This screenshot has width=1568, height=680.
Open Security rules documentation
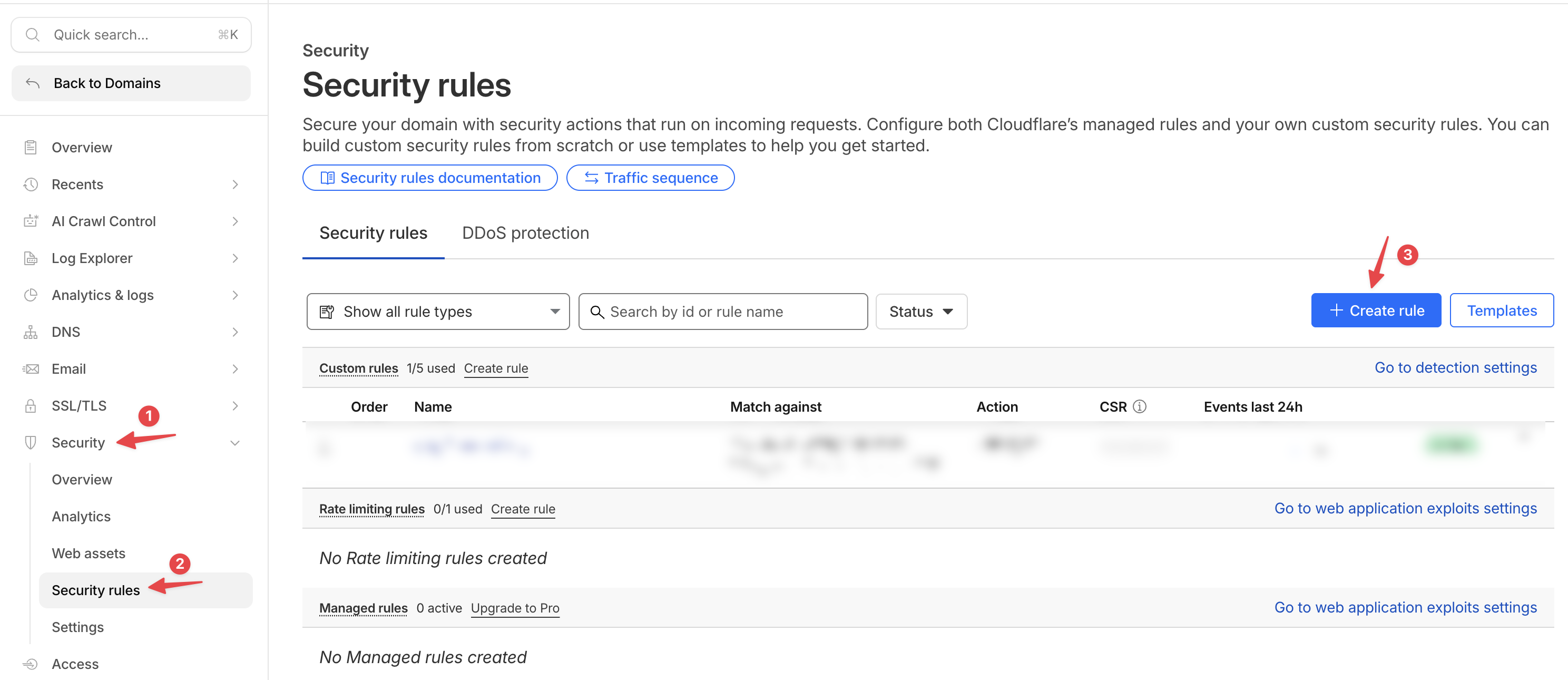click(x=430, y=178)
